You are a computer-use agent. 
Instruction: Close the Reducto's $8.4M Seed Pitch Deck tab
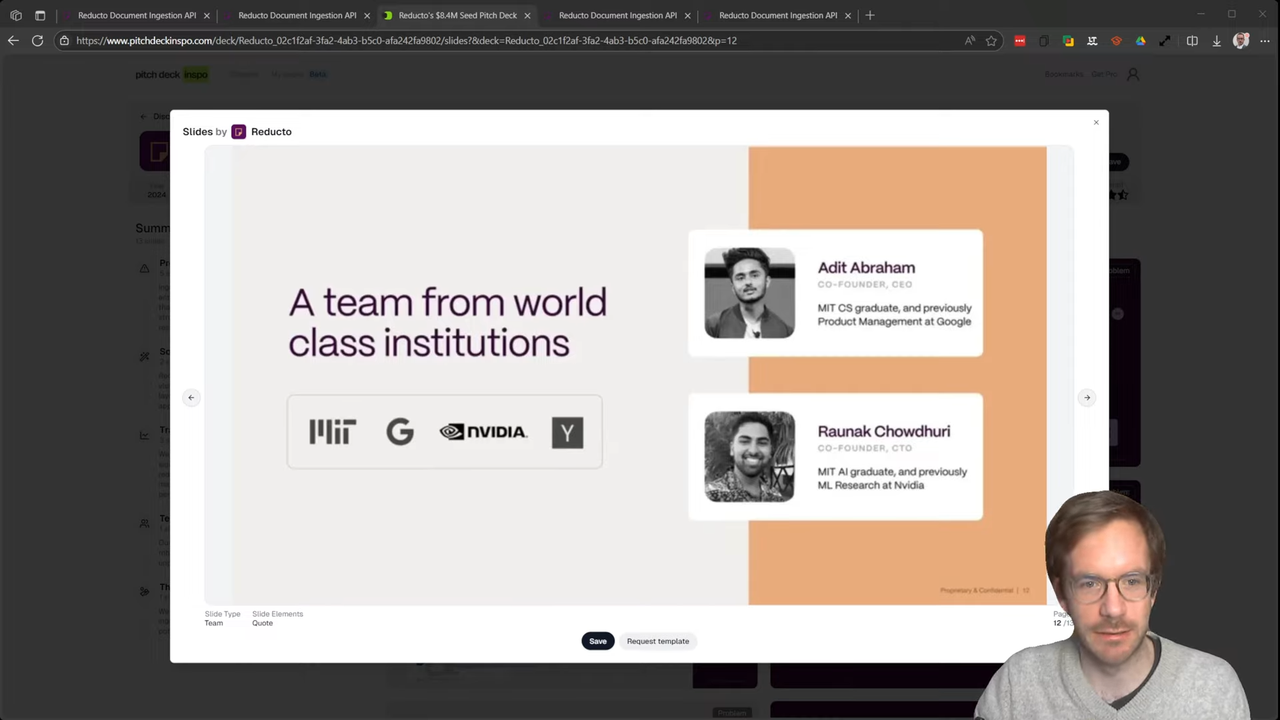(527, 15)
